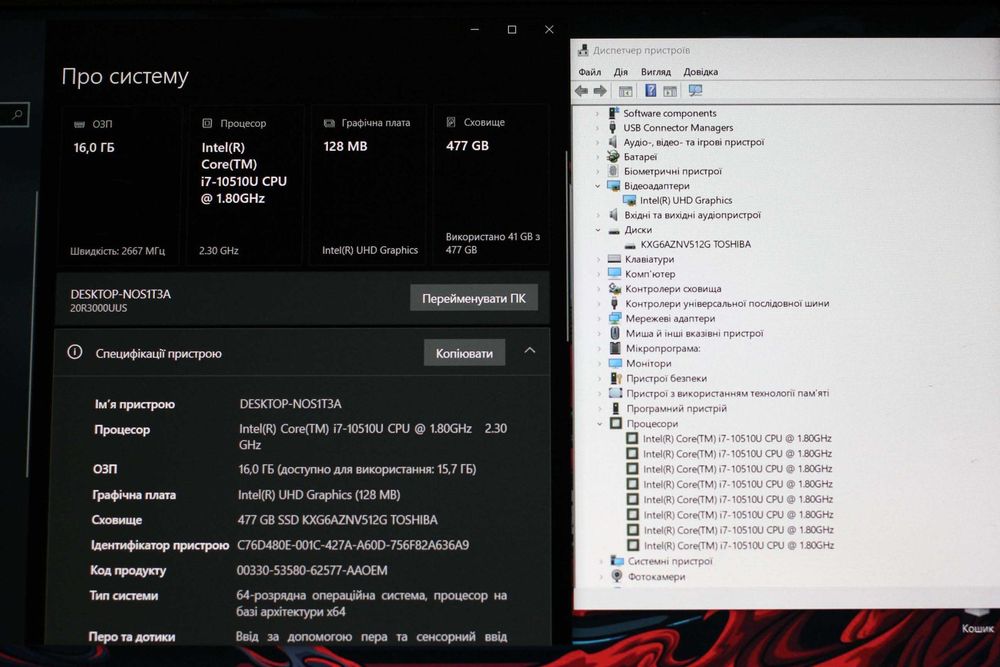
Task: Click product code 00330-53580-62577-AAOEM
Action: pyautogui.click(x=312, y=570)
